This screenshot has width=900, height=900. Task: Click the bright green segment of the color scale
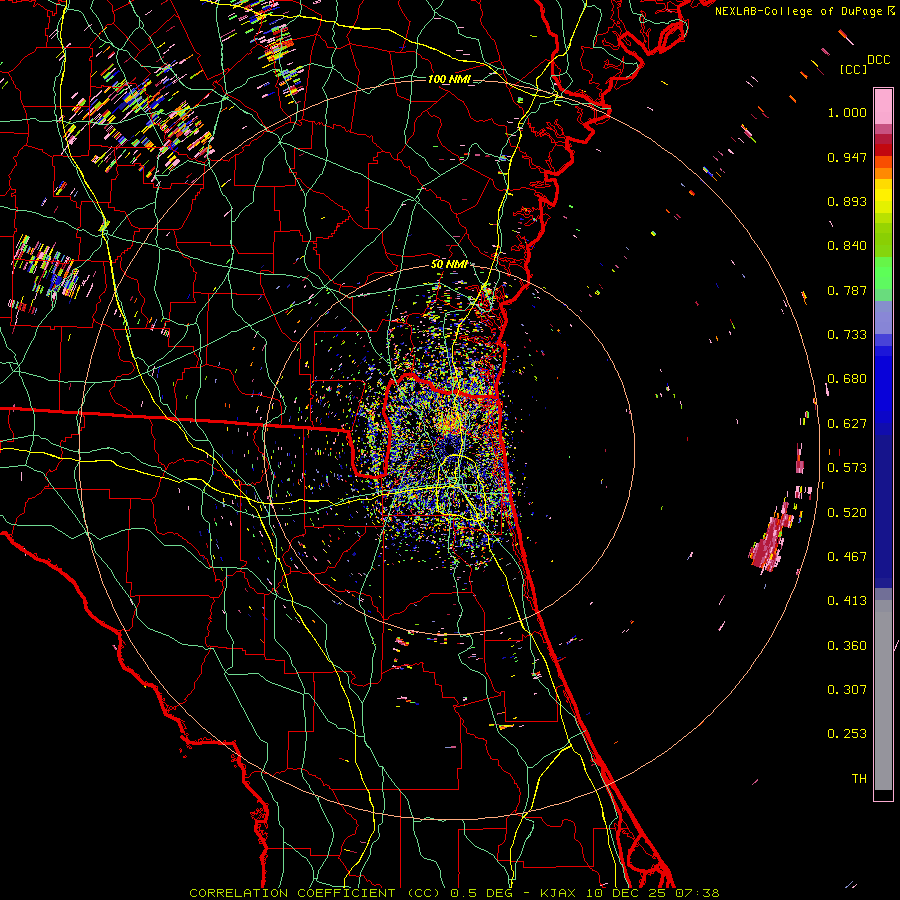click(883, 273)
